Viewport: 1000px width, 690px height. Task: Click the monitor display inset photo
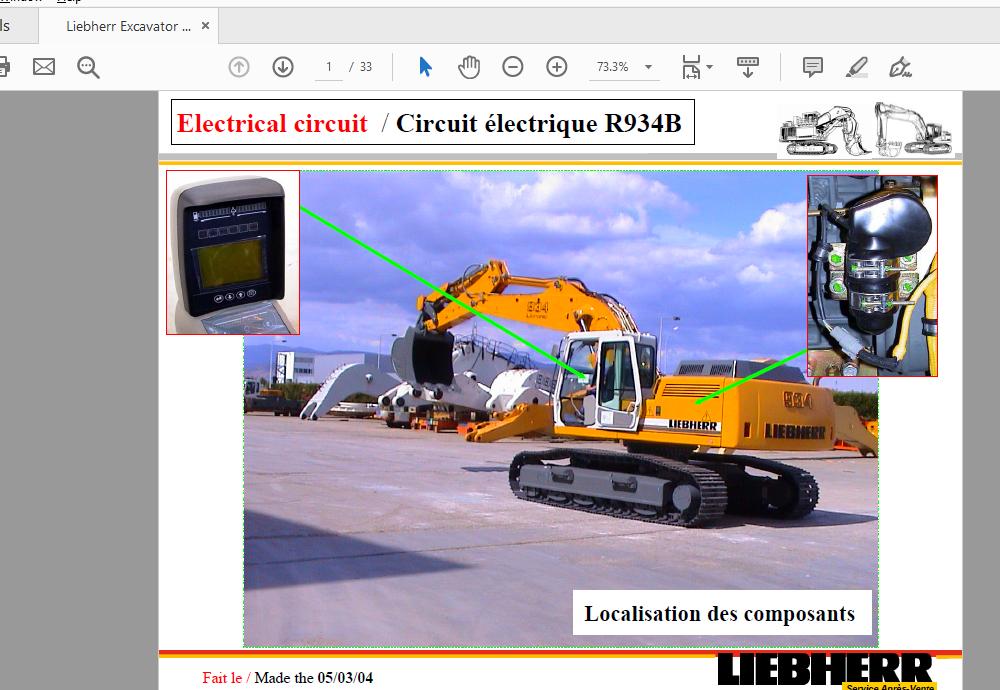coord(233,253)
